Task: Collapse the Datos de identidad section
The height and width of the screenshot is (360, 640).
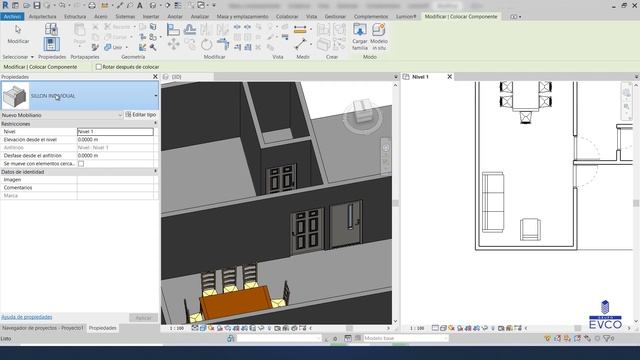Action: 155,171
